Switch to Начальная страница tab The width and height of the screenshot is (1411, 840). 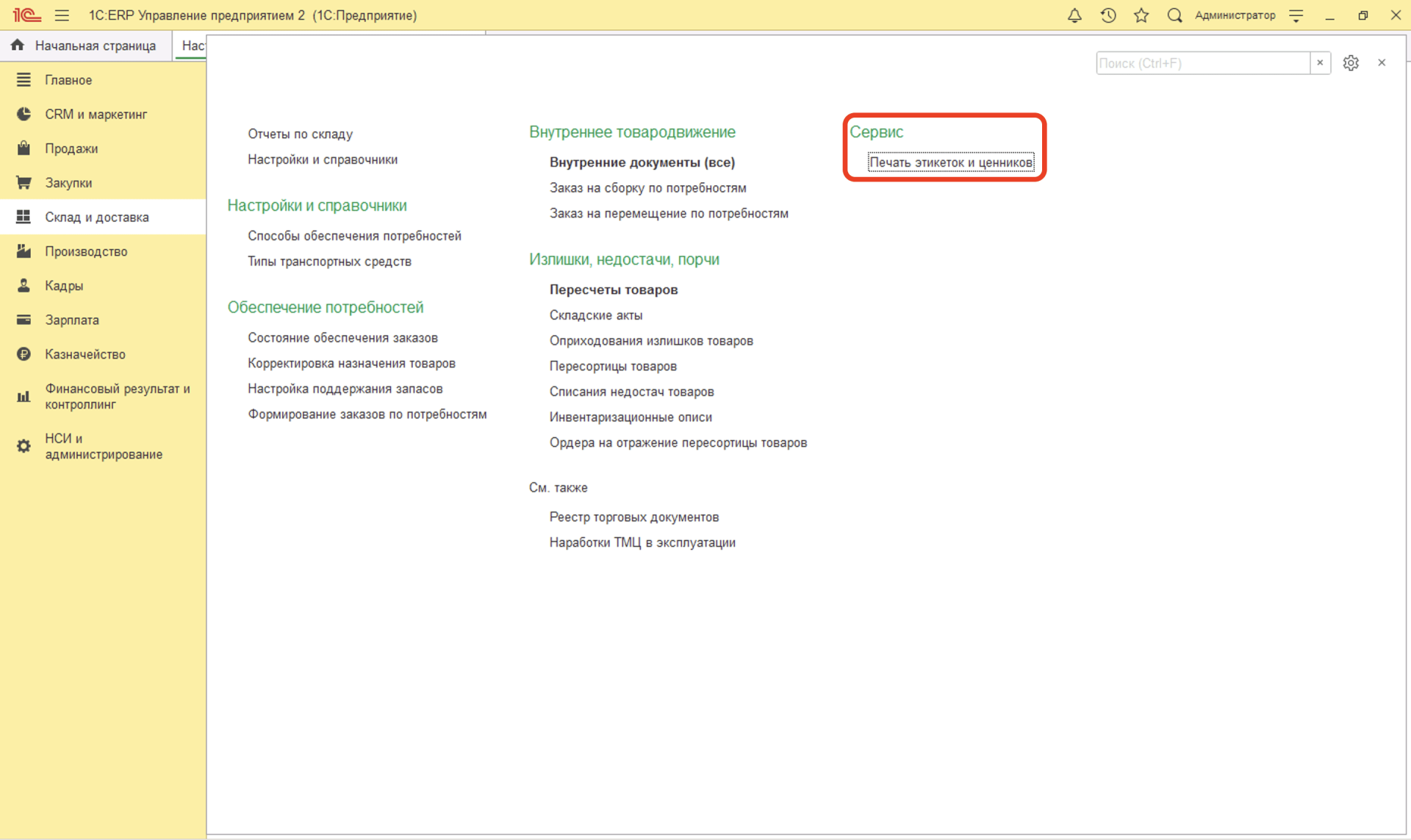(x=96, y=46)
